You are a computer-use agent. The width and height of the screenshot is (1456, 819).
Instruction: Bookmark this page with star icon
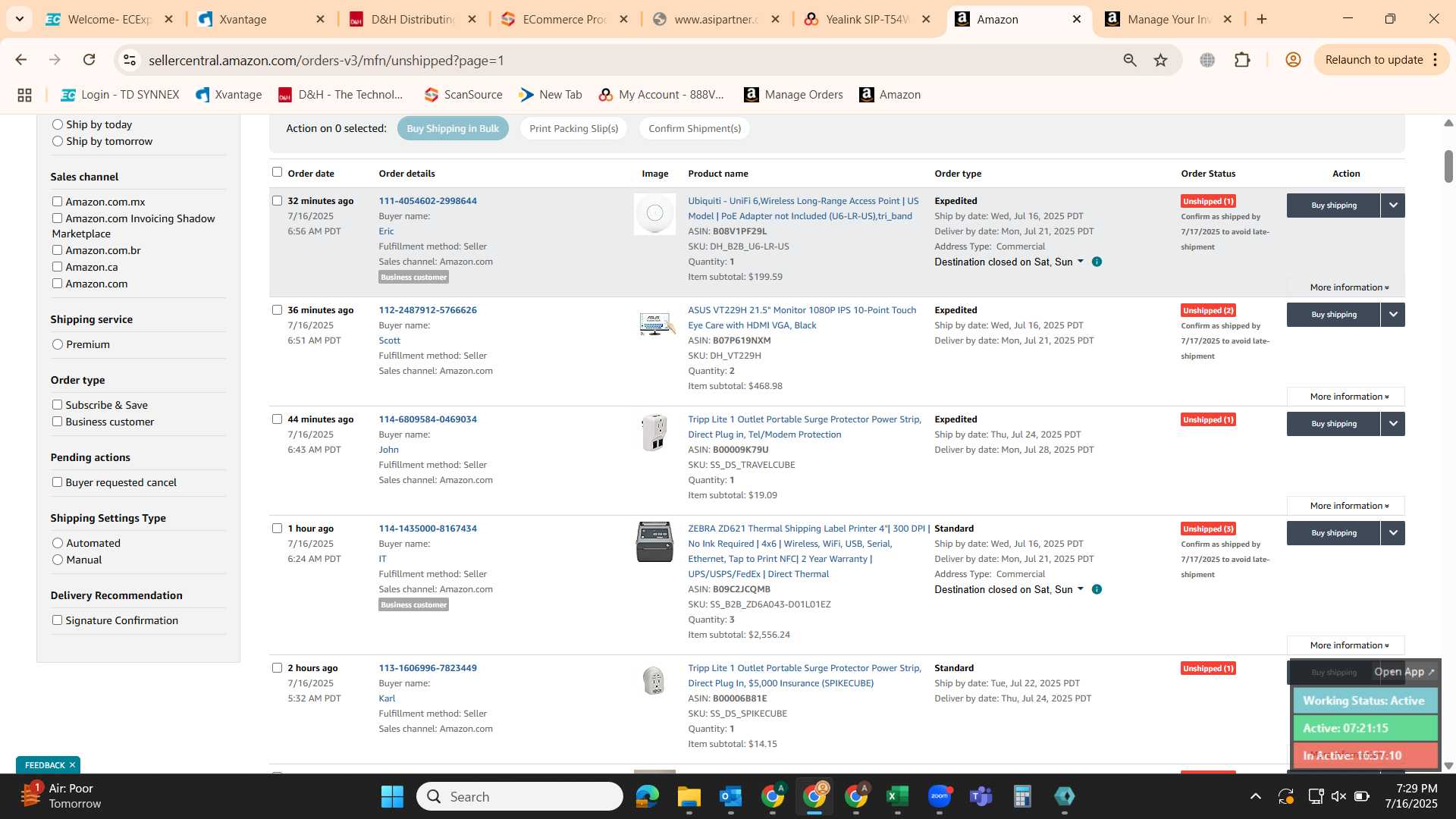tap(1160, 60)
